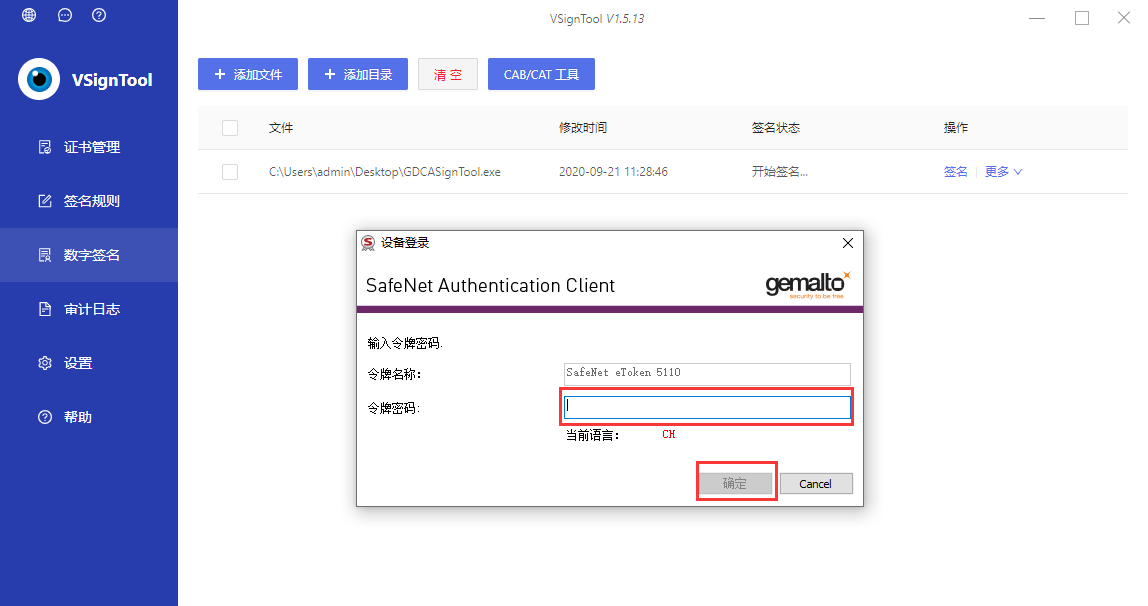Click the 文件 column header

coord(280,128)
